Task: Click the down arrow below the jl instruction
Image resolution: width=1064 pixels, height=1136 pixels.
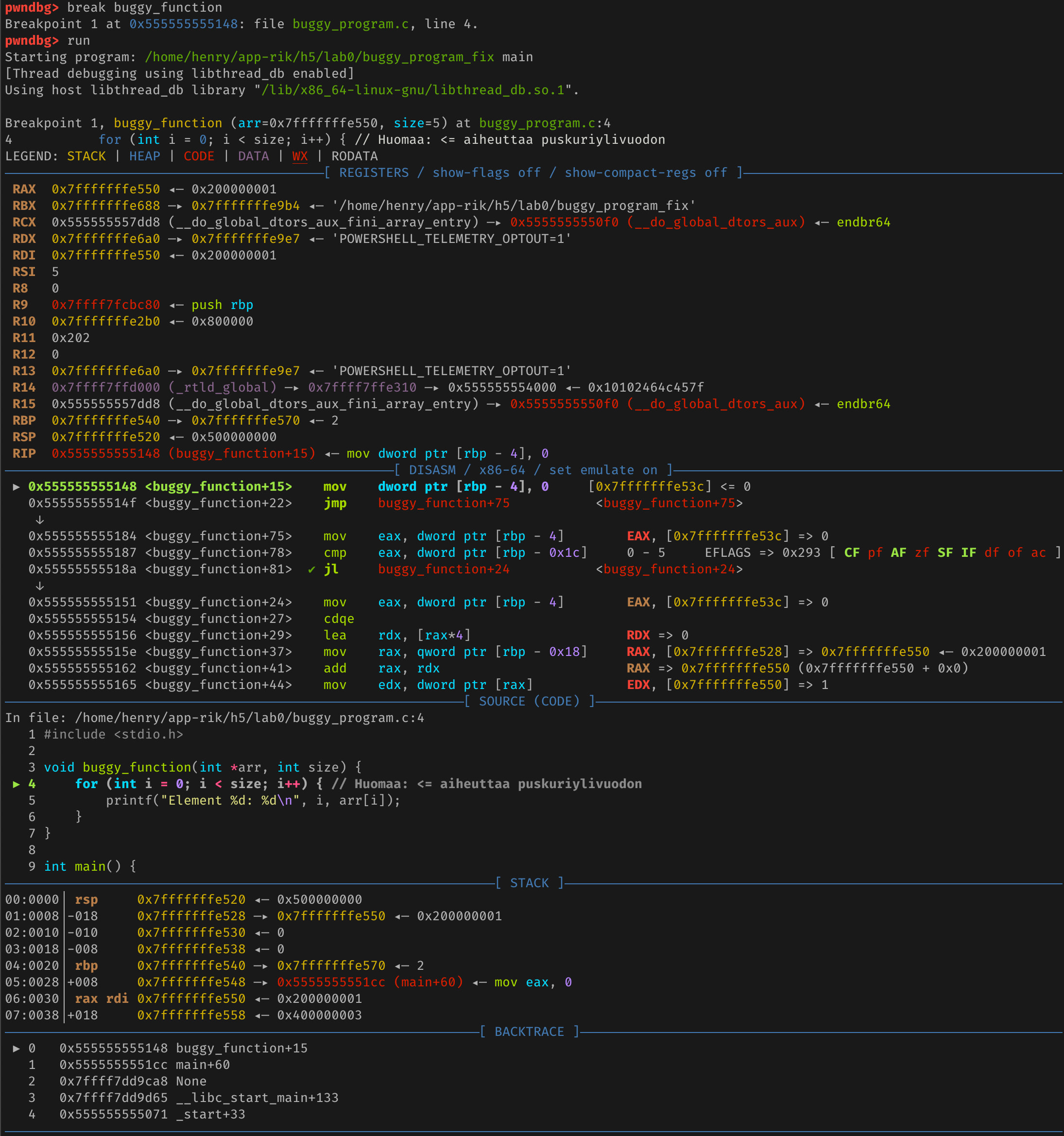Action: click(x=39, y=585)
